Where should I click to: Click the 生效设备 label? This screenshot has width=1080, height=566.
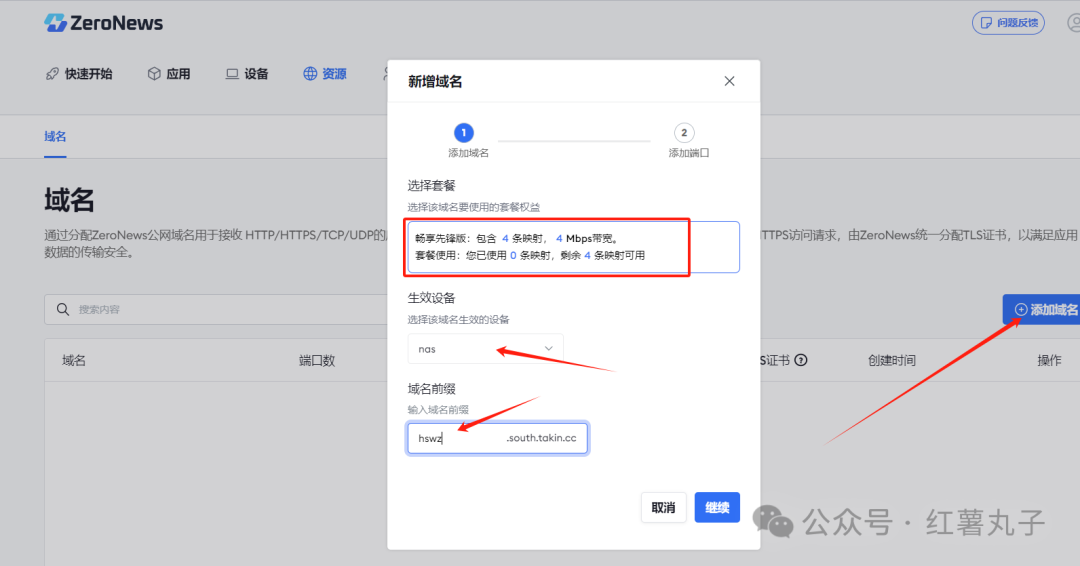point(431,297)
